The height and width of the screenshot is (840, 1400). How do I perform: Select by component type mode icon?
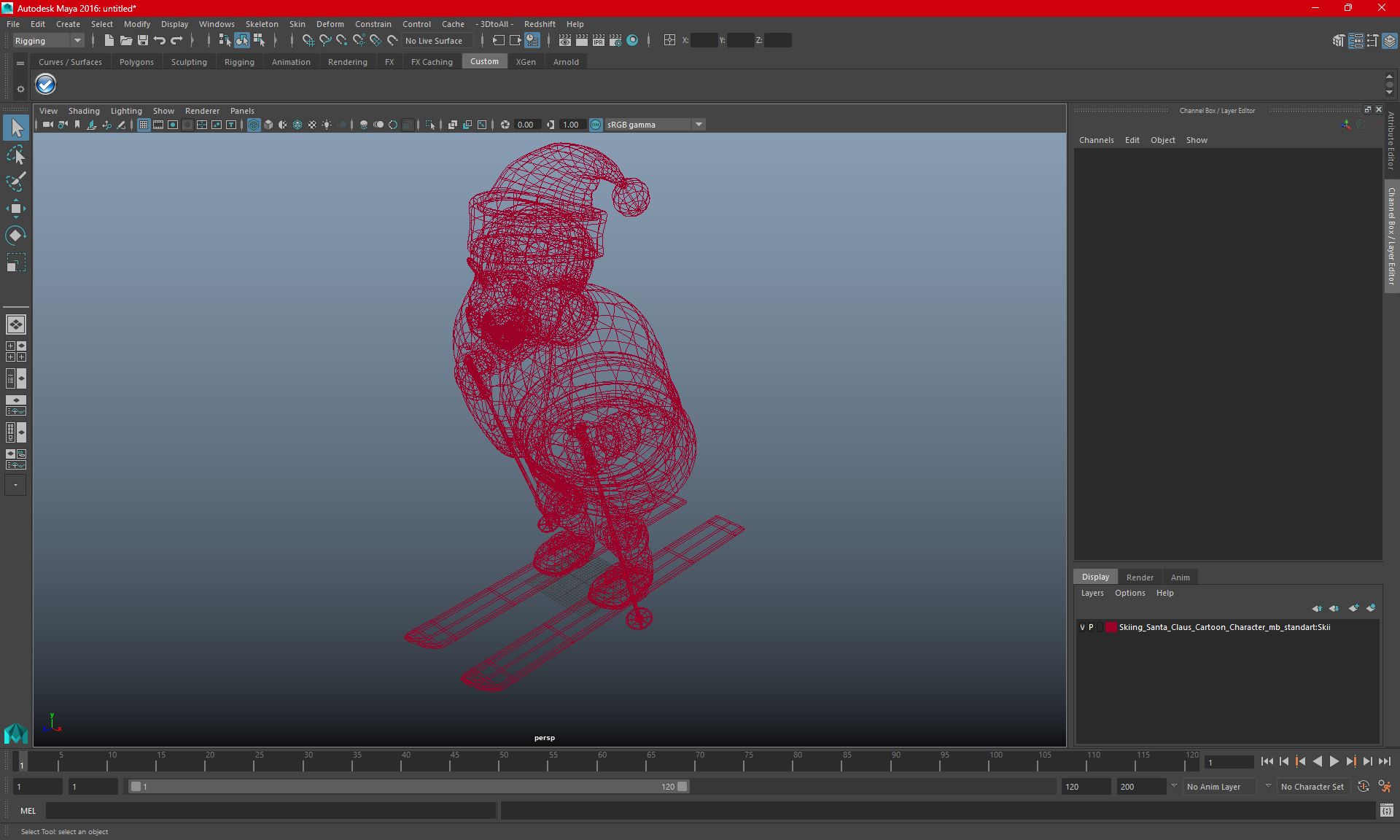(x=259, y=41)
